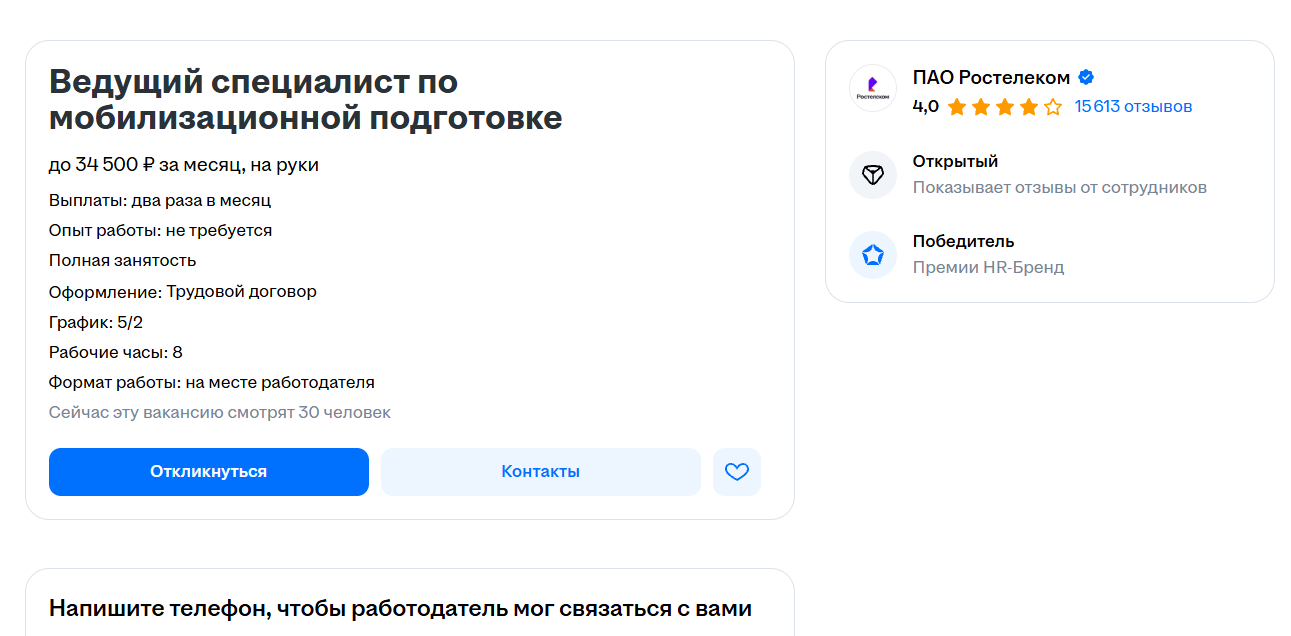Viewport: 1291px width, 636px height.
Task: Select the diamond icon beside Открытый
Action: tap(873, 175)
